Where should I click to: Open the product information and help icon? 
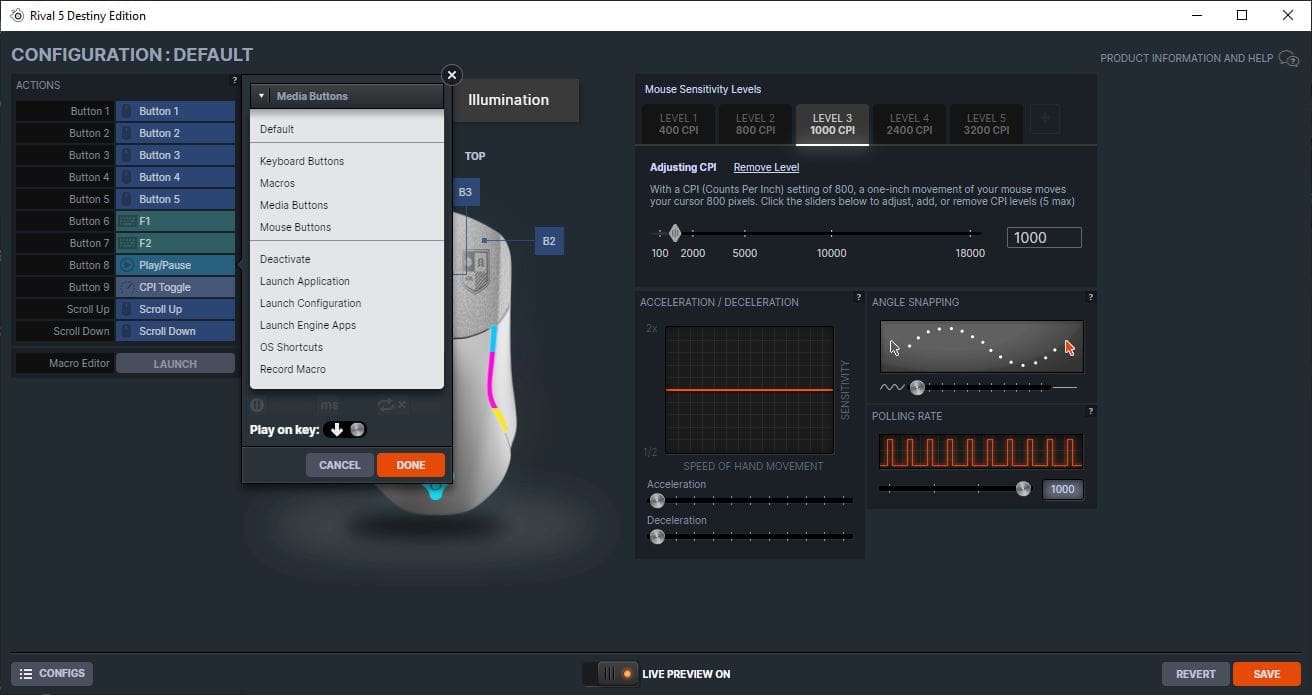click(x=1289, y=59)
